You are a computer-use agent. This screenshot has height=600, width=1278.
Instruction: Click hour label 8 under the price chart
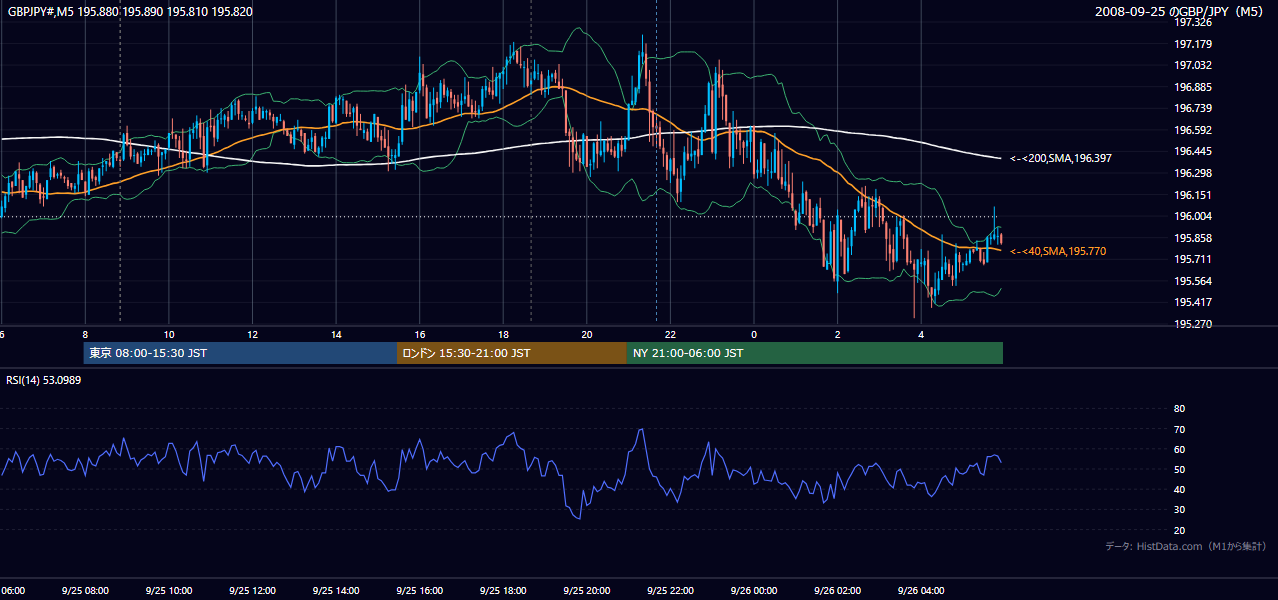tap(85, 334)
